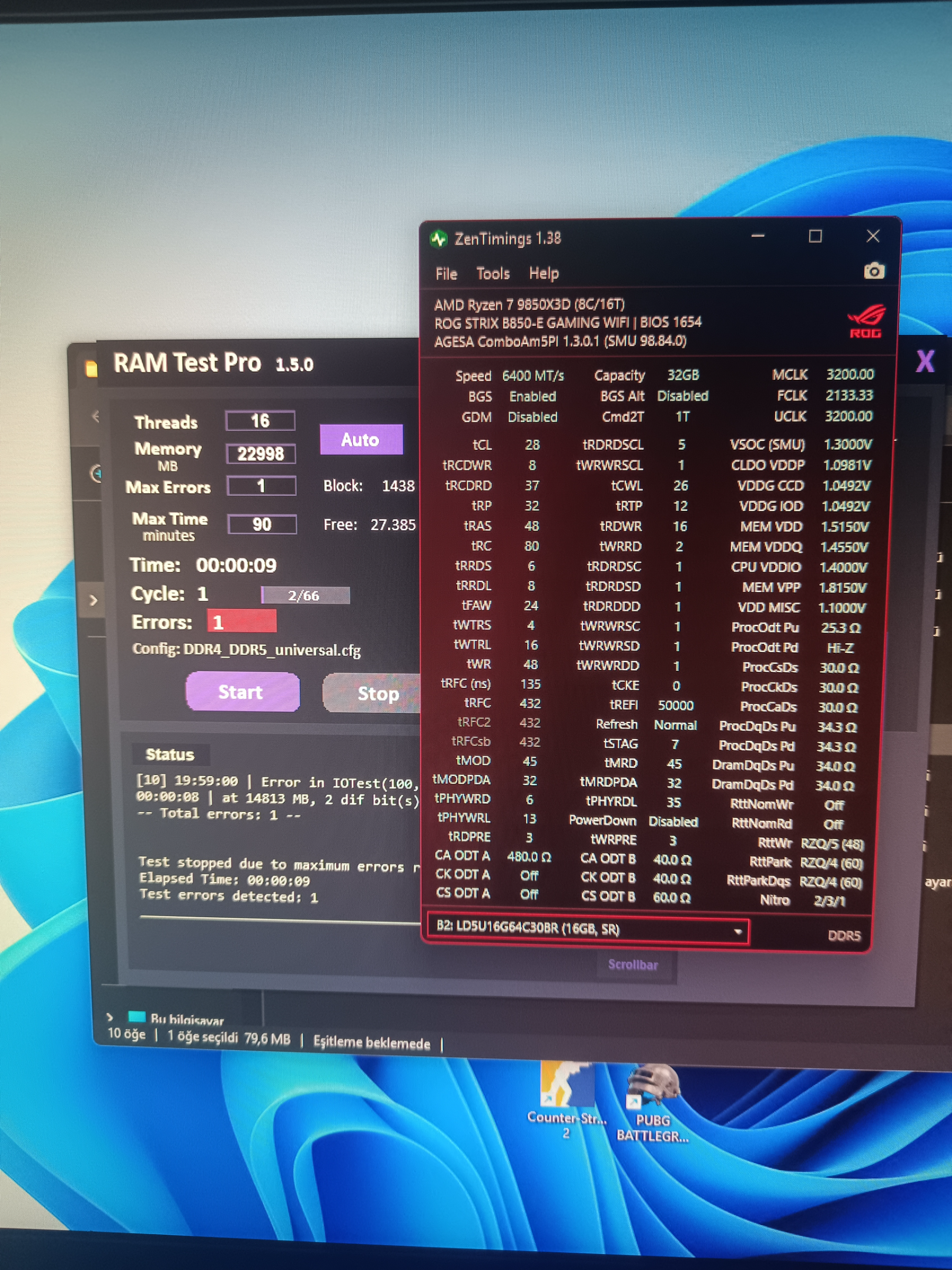Open the File menu in ZenTimings

(446, 274)
